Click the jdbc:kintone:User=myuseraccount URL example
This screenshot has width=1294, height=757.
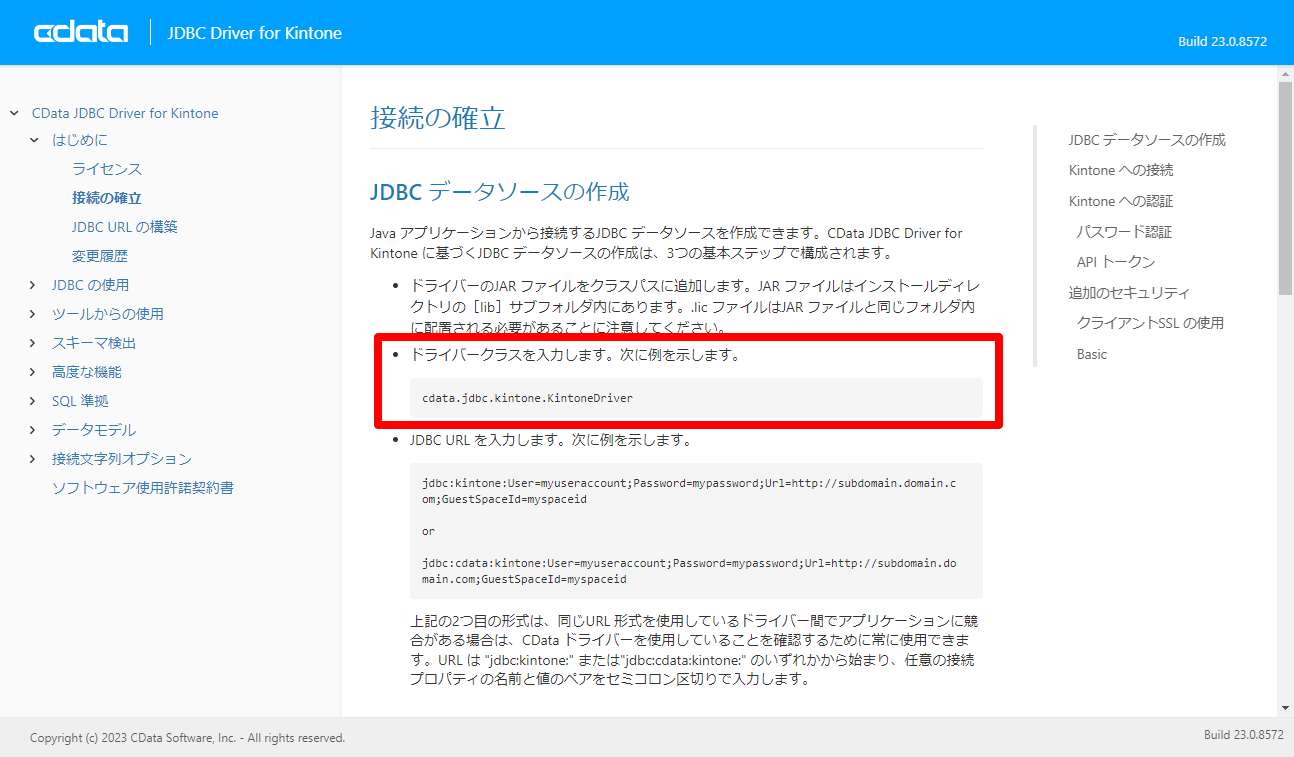[689, 491]
